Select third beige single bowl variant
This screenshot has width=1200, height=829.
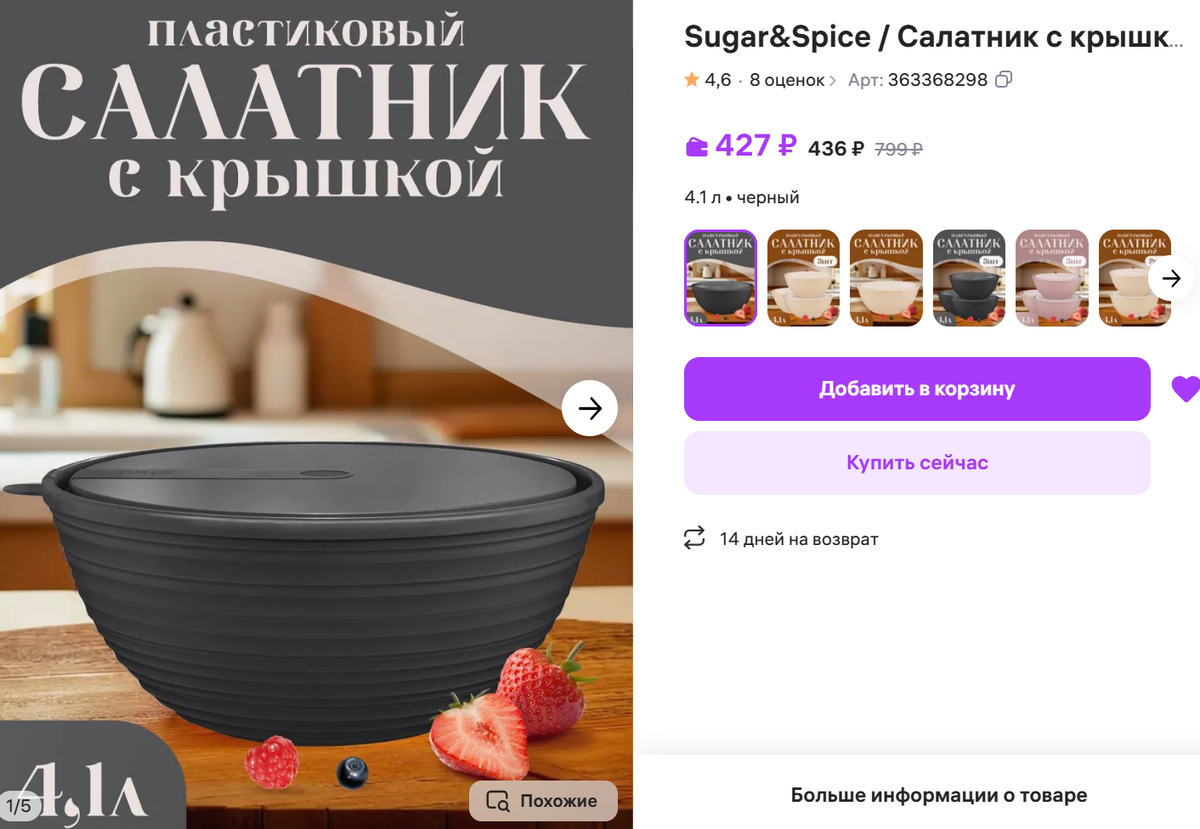[x=886, y=278]
